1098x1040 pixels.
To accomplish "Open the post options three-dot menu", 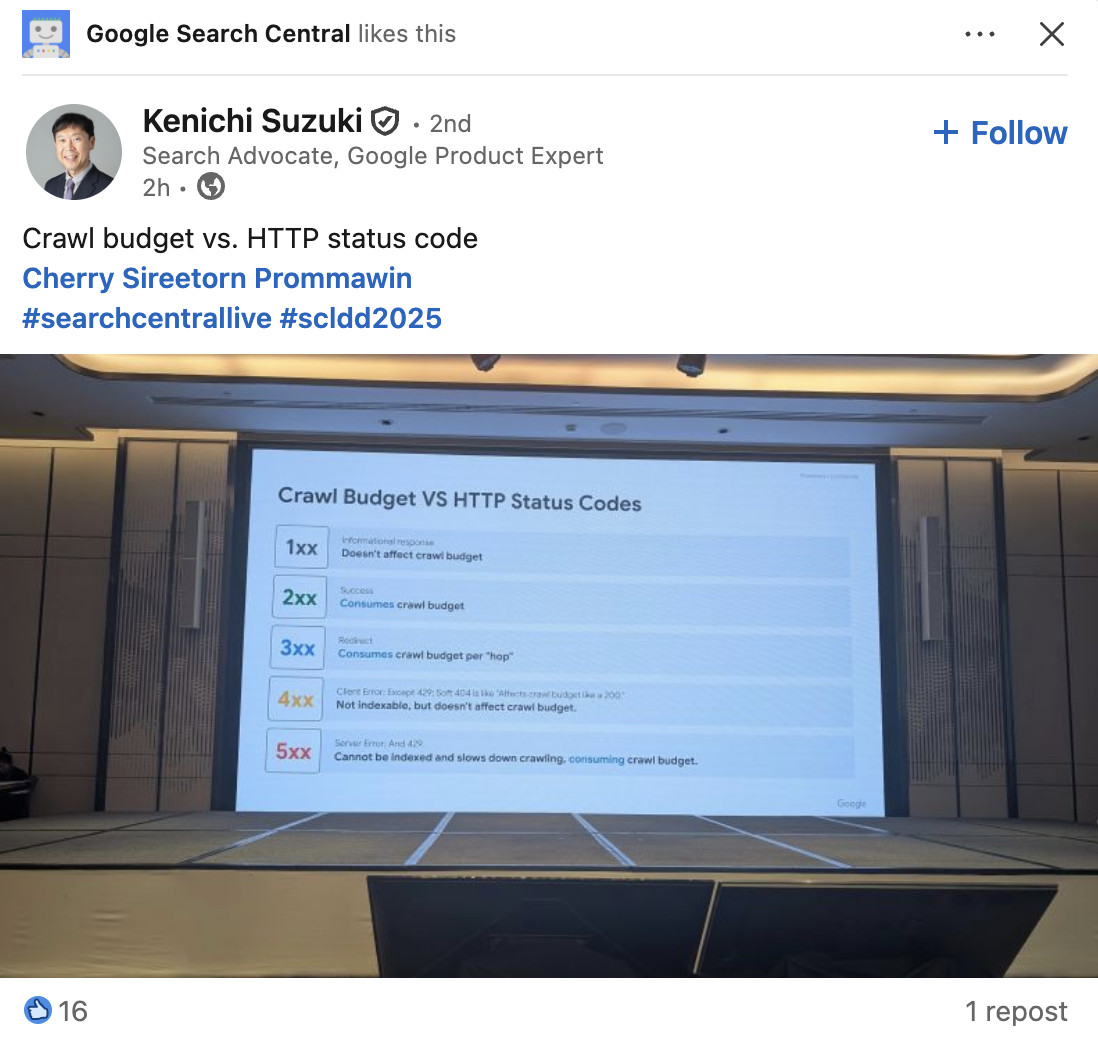I will click(979, 33).
